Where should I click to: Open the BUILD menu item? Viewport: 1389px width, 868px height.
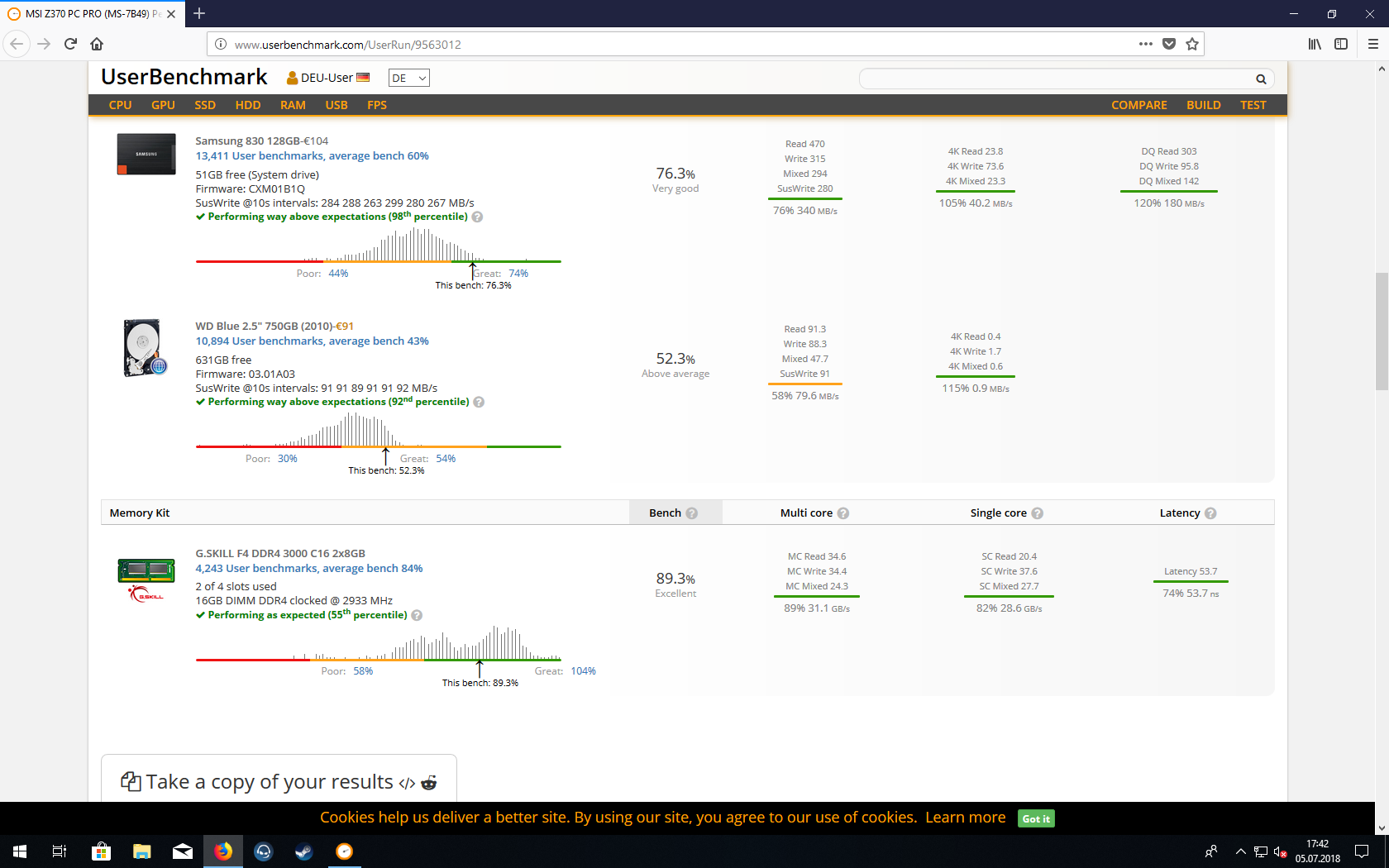tap(1204, 105)
